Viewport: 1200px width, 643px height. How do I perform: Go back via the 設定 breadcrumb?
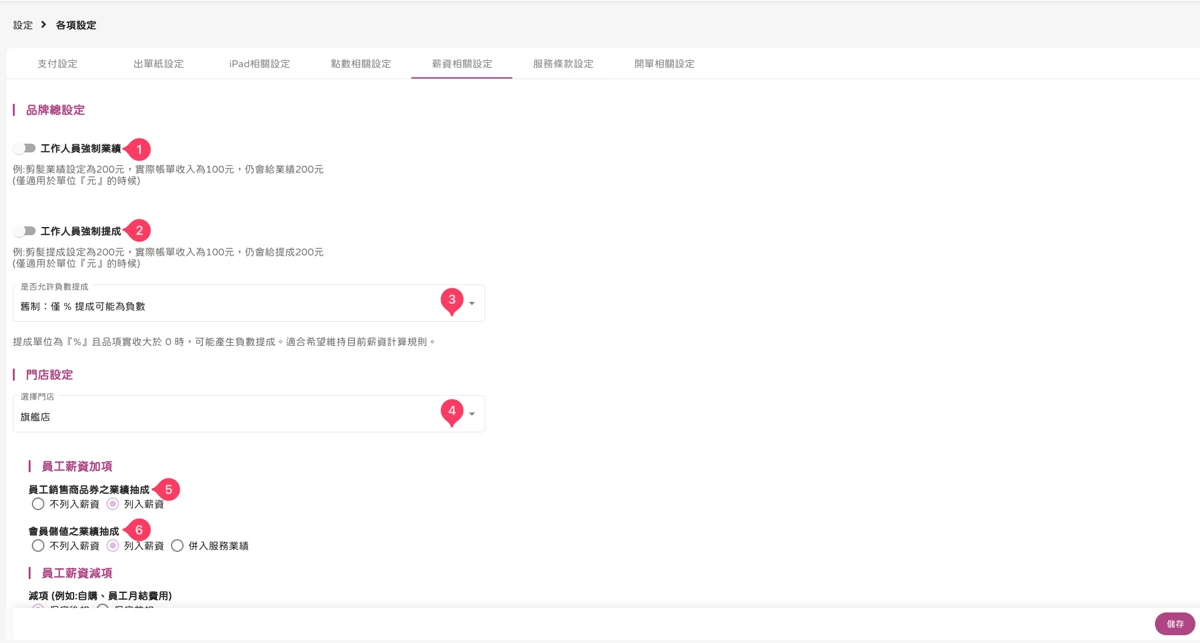[23, 25]
